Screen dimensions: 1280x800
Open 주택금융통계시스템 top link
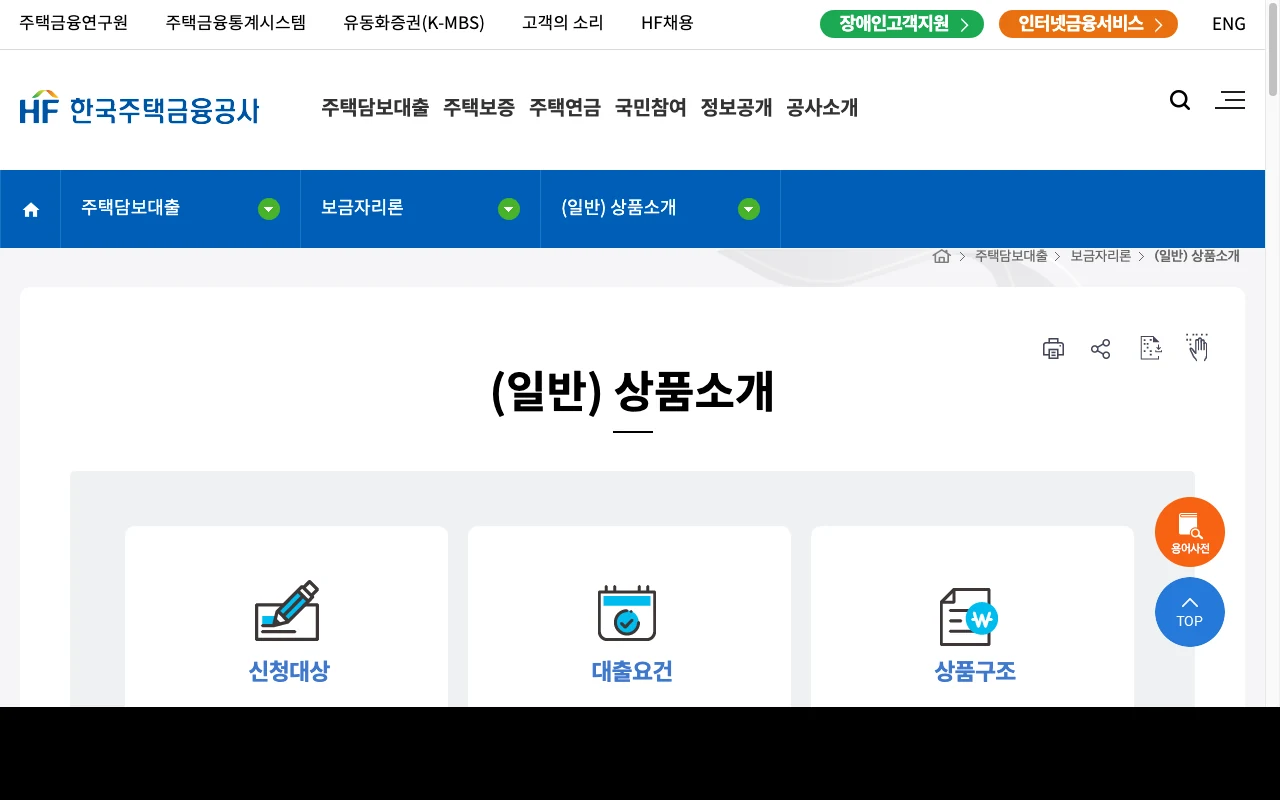tap(236, 23)
